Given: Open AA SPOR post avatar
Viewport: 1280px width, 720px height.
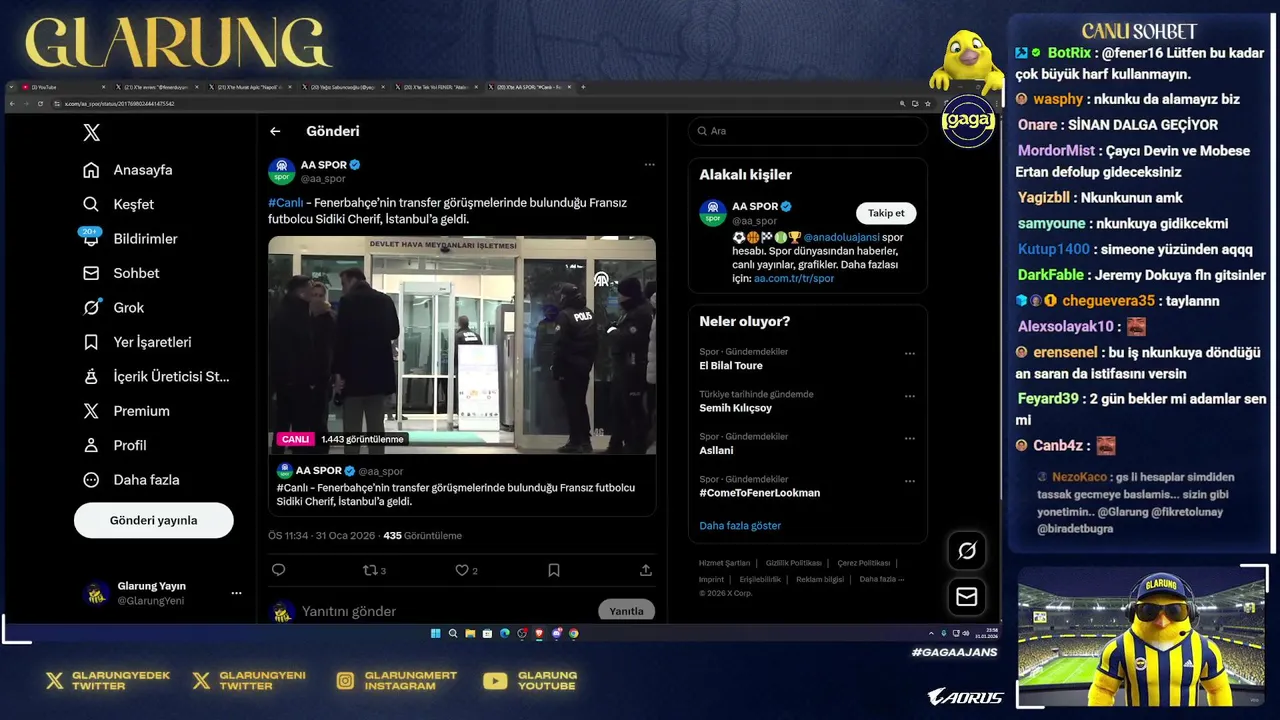Looking at the screenshot, I should click(281, 171).
